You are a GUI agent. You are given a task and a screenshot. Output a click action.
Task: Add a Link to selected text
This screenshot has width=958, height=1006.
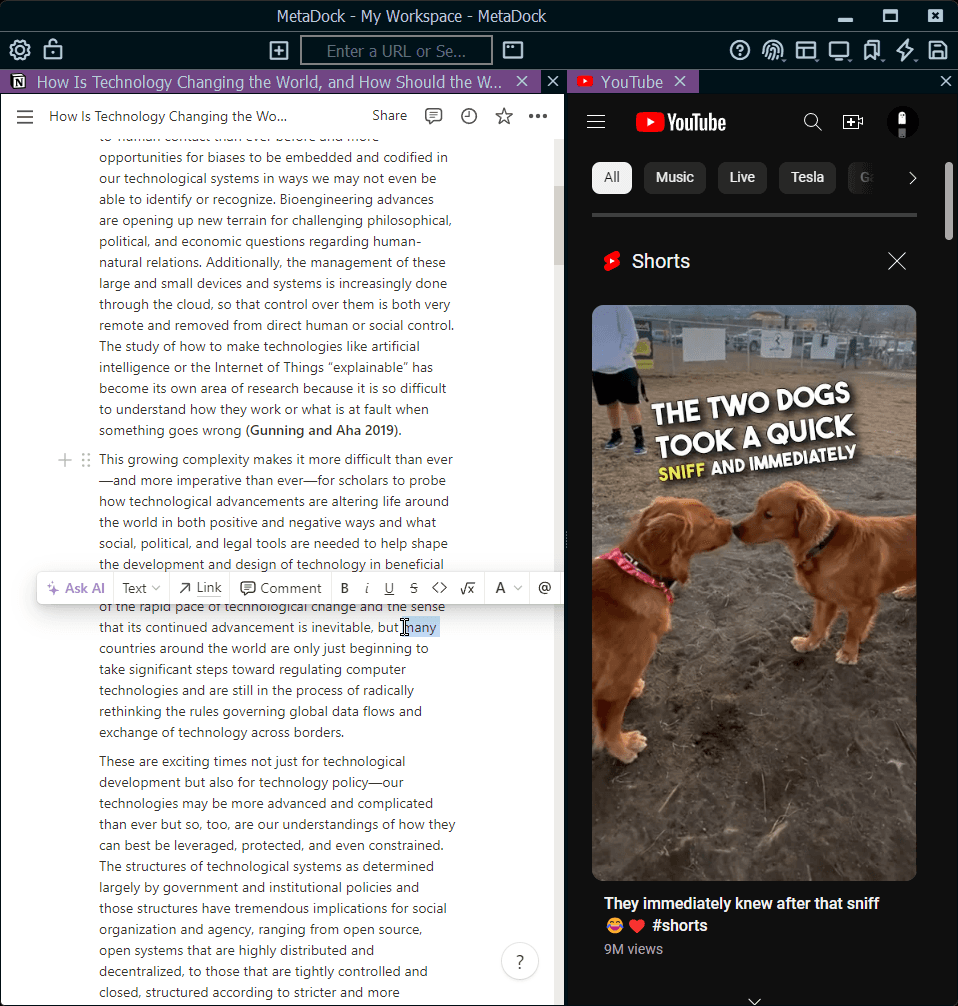[201, 588]
